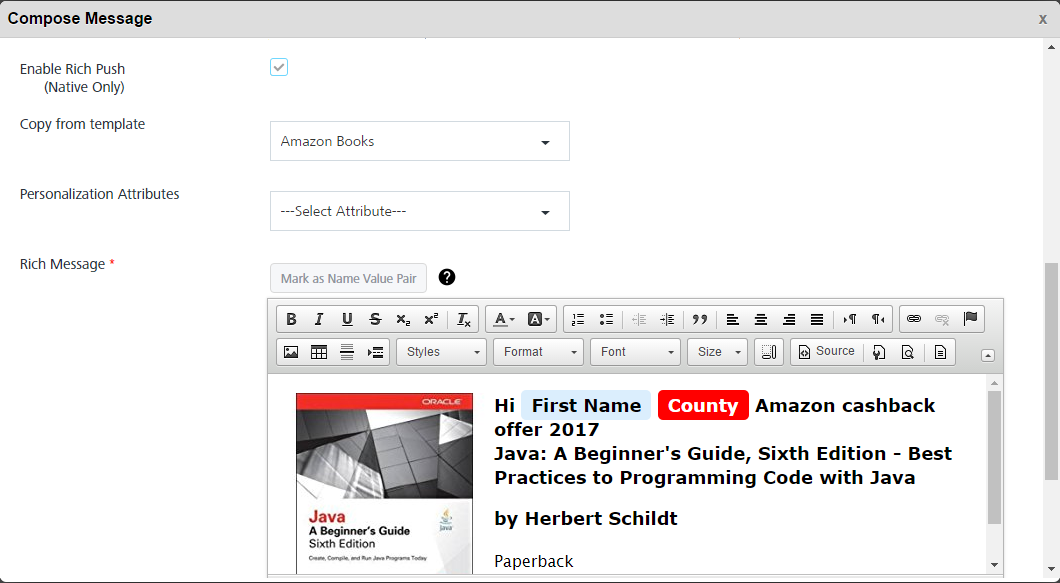The width and height of the screenshot is (1060, 583).
Task: Click the 'by Herbert Schildt' text
Action: click(585, 518)
